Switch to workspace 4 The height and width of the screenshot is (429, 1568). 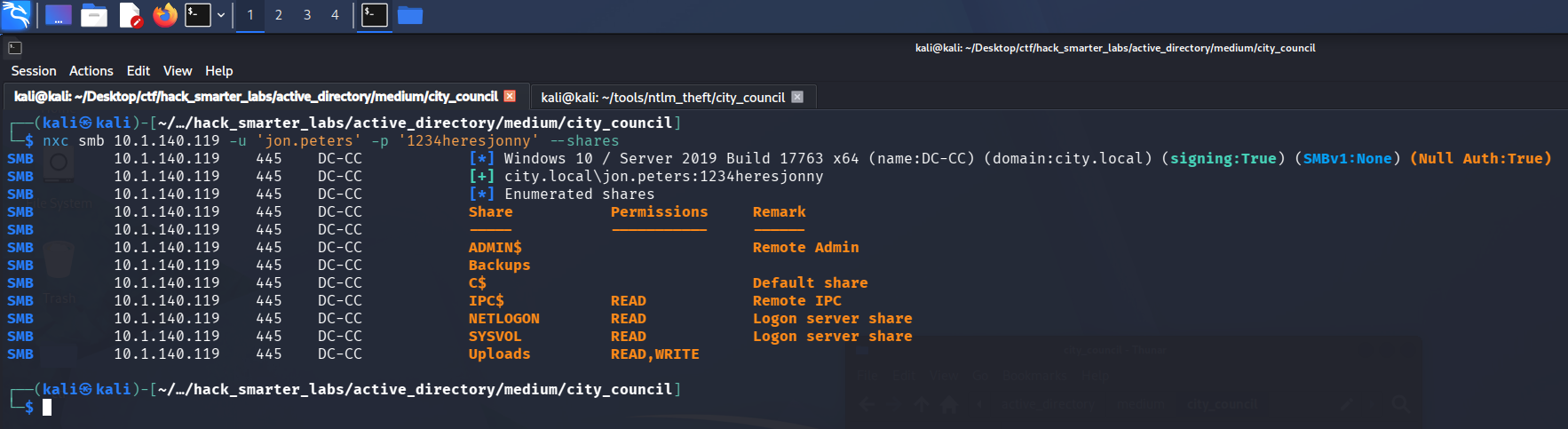click(x=335, y=15)
